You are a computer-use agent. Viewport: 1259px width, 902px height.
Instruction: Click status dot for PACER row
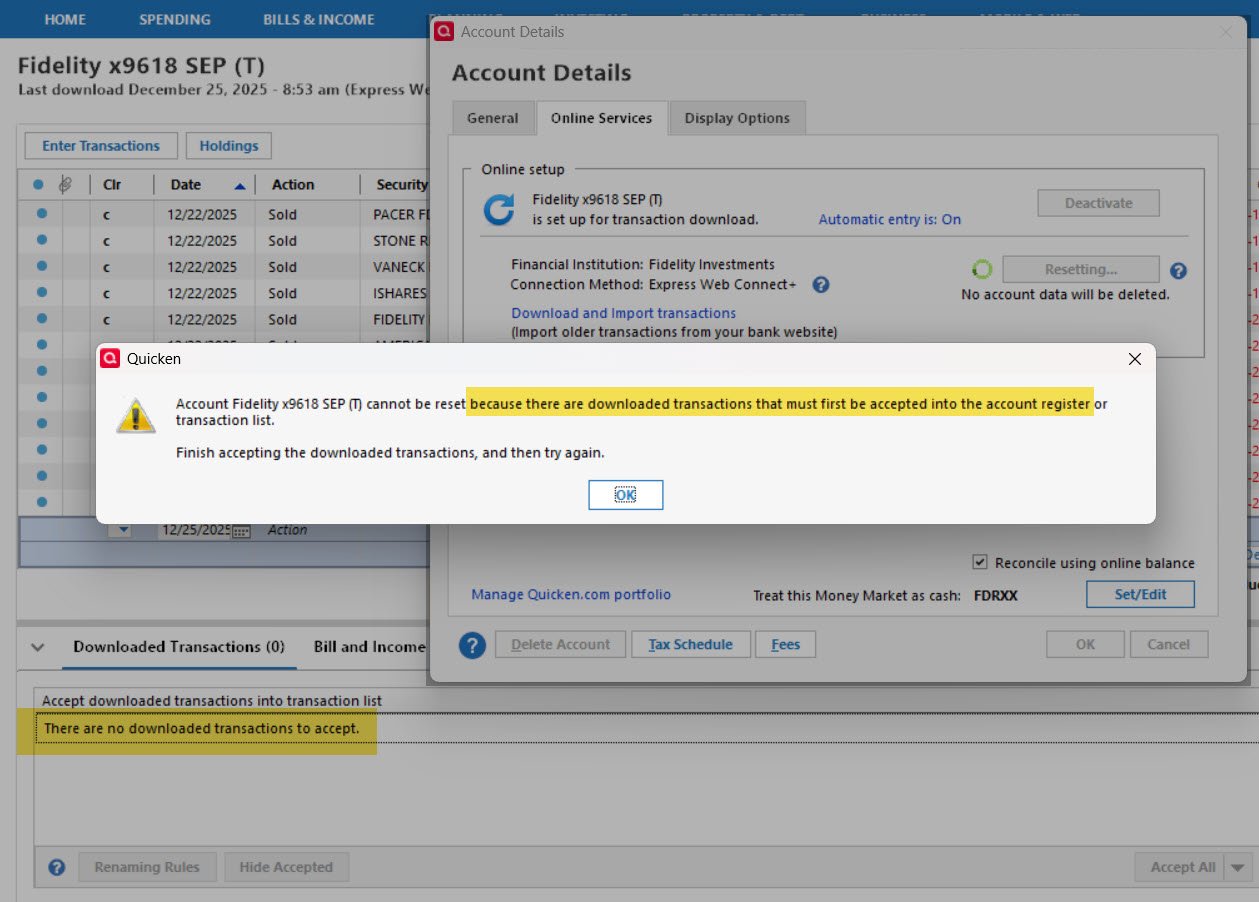[41, 214]
